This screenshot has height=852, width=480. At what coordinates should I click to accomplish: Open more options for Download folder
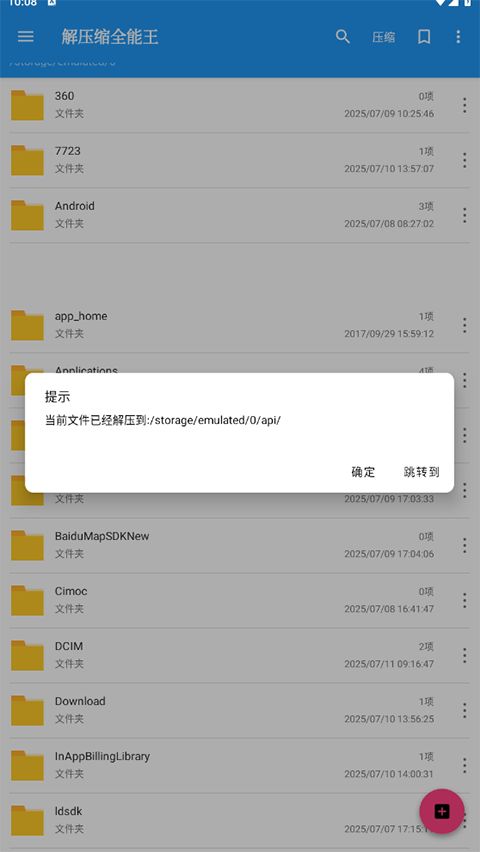coord(464,710)
